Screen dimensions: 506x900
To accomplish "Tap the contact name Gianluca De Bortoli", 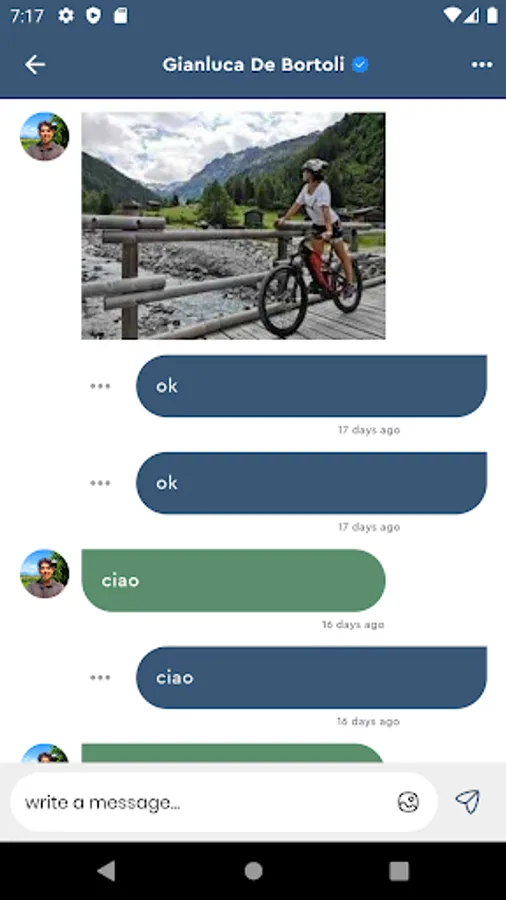I will 254,65.
